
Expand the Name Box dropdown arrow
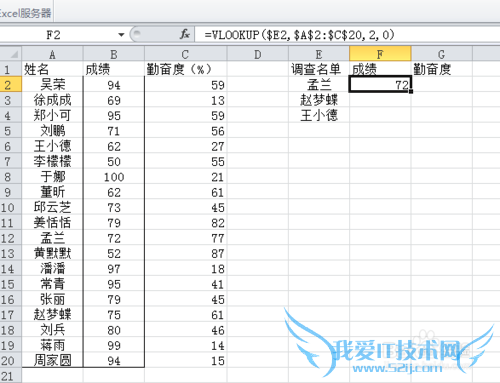click(121, 35)
